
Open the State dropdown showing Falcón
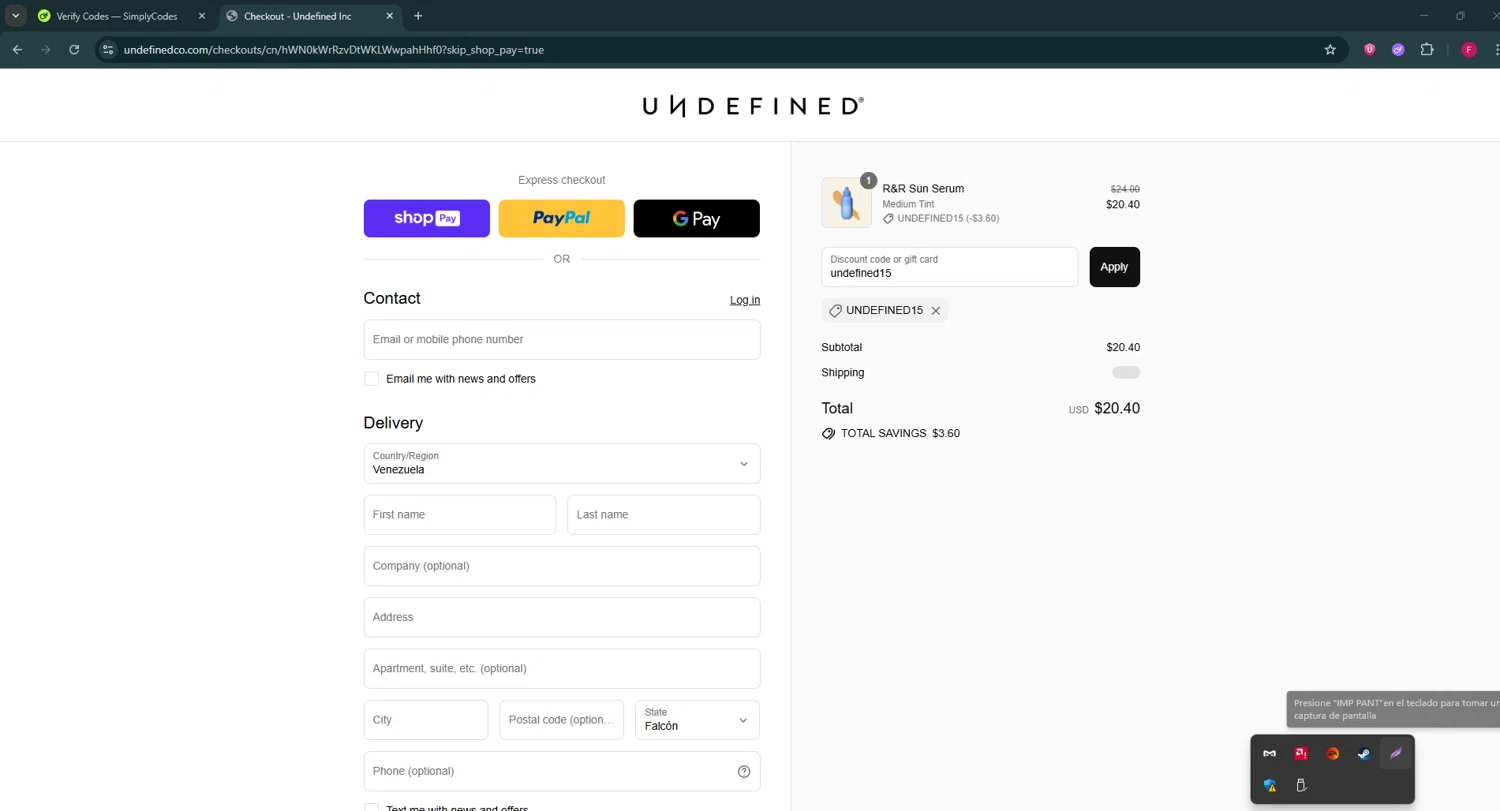coord(697,720)
